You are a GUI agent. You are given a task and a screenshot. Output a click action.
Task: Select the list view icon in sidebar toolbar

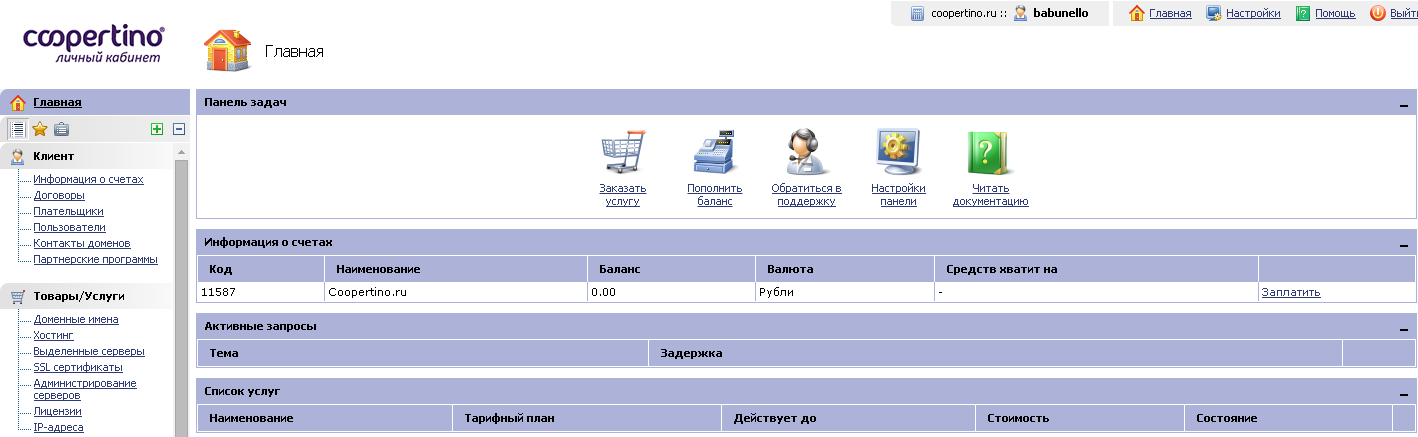pyautogui.click(x=18, y=128)
